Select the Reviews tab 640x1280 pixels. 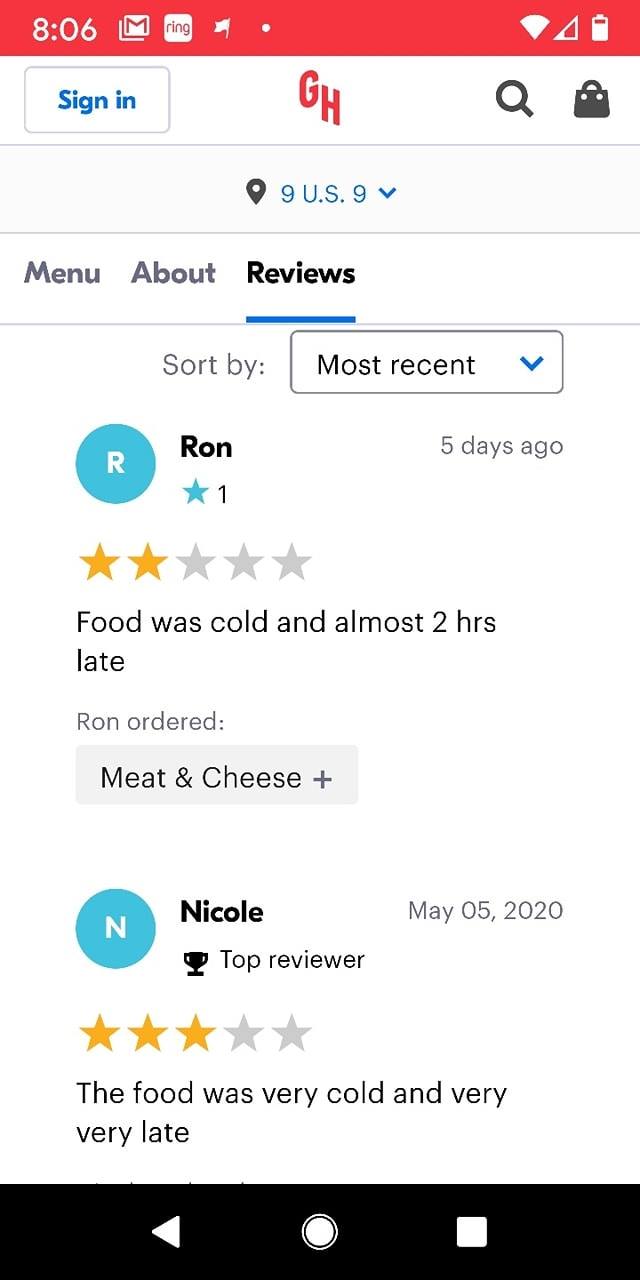click(300, 273)
